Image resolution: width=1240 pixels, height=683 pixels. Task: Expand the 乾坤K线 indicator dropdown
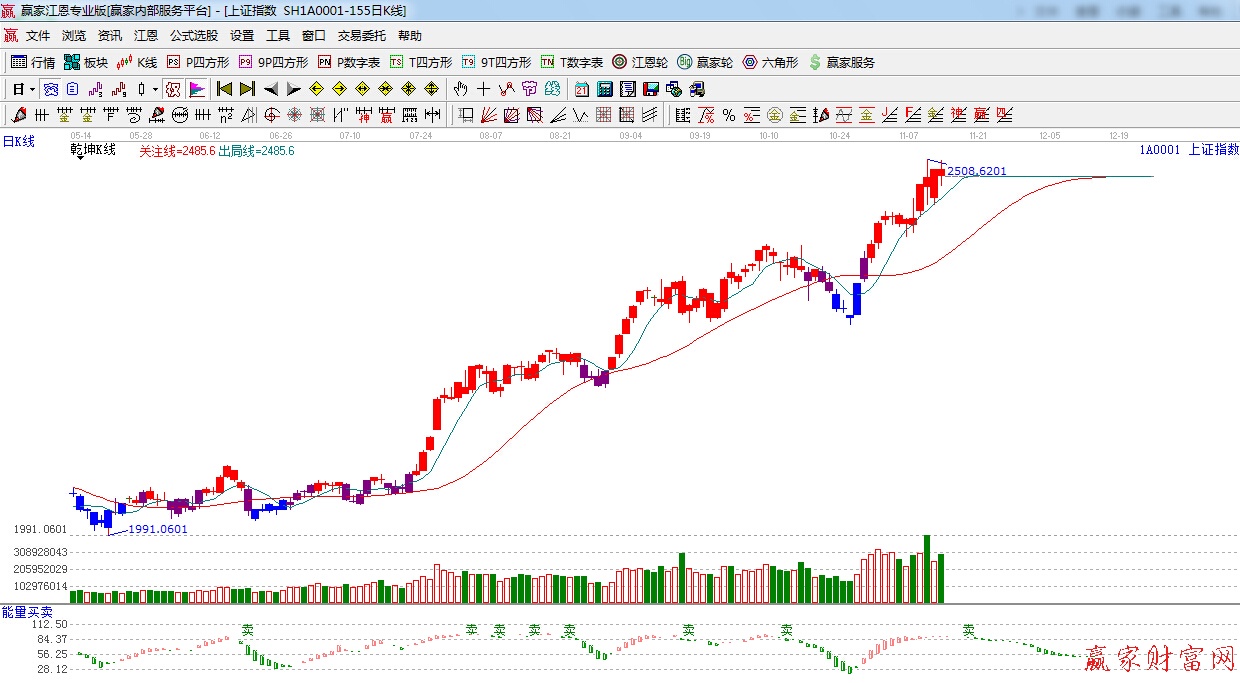[x=79, y=158]
